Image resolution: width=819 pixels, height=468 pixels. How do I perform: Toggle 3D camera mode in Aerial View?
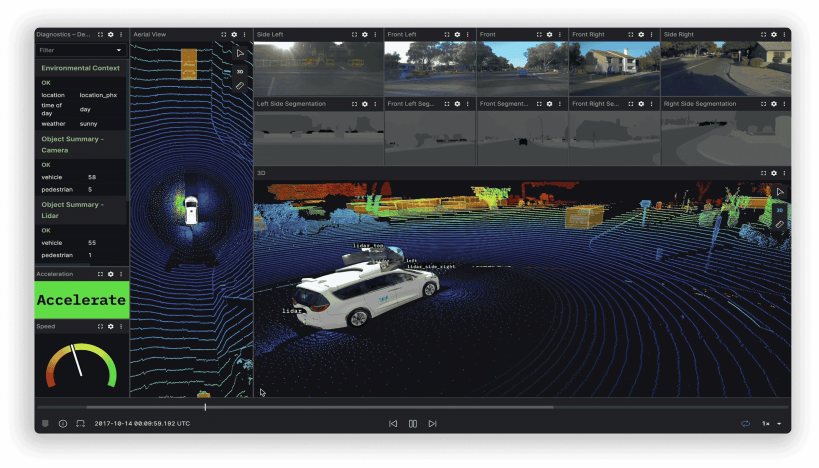pyautogui.click(x=240, y=71)
